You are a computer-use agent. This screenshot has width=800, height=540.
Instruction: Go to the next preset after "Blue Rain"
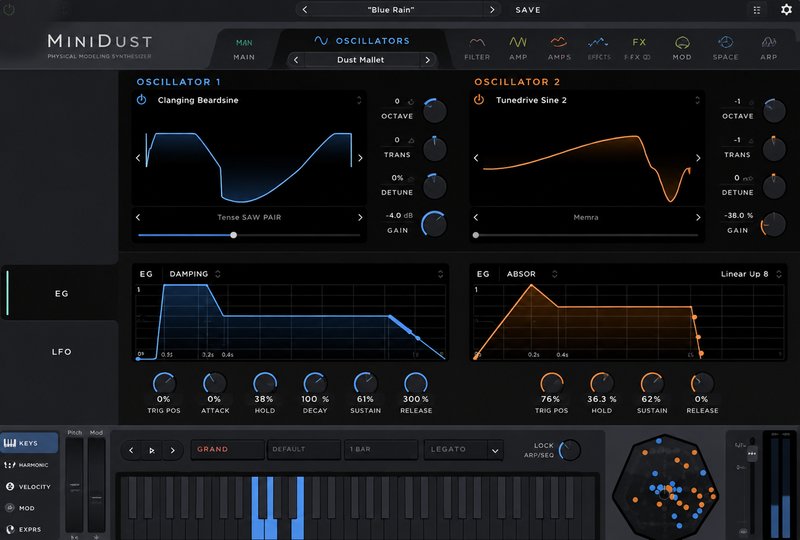point(492,10)
